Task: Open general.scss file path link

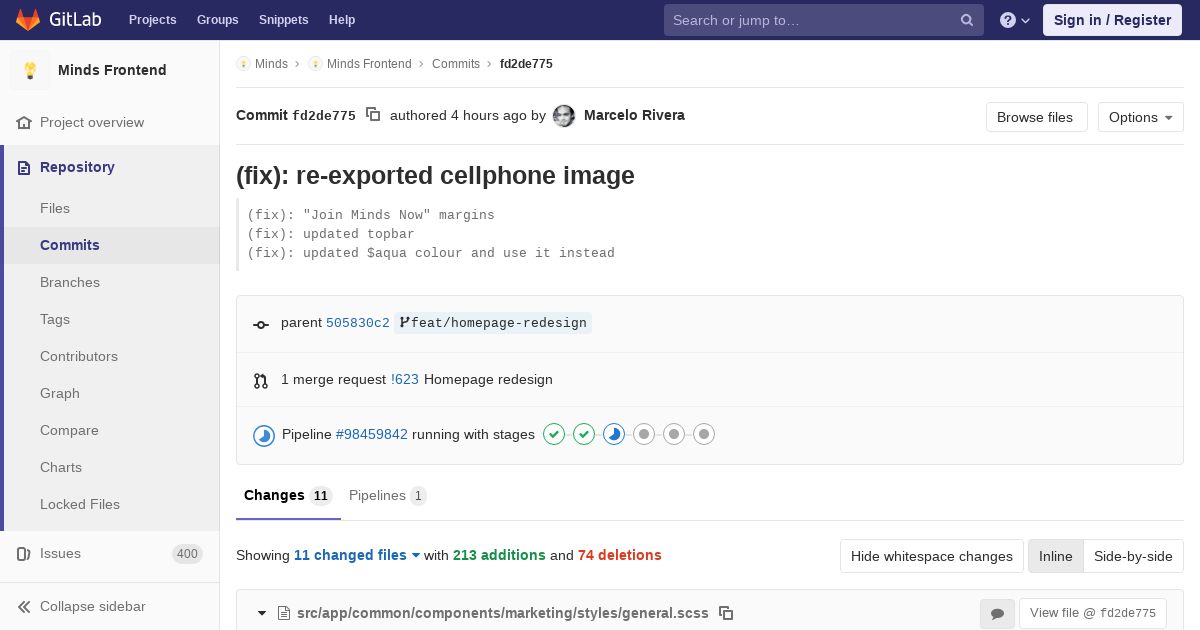Action: coord(502,613)
